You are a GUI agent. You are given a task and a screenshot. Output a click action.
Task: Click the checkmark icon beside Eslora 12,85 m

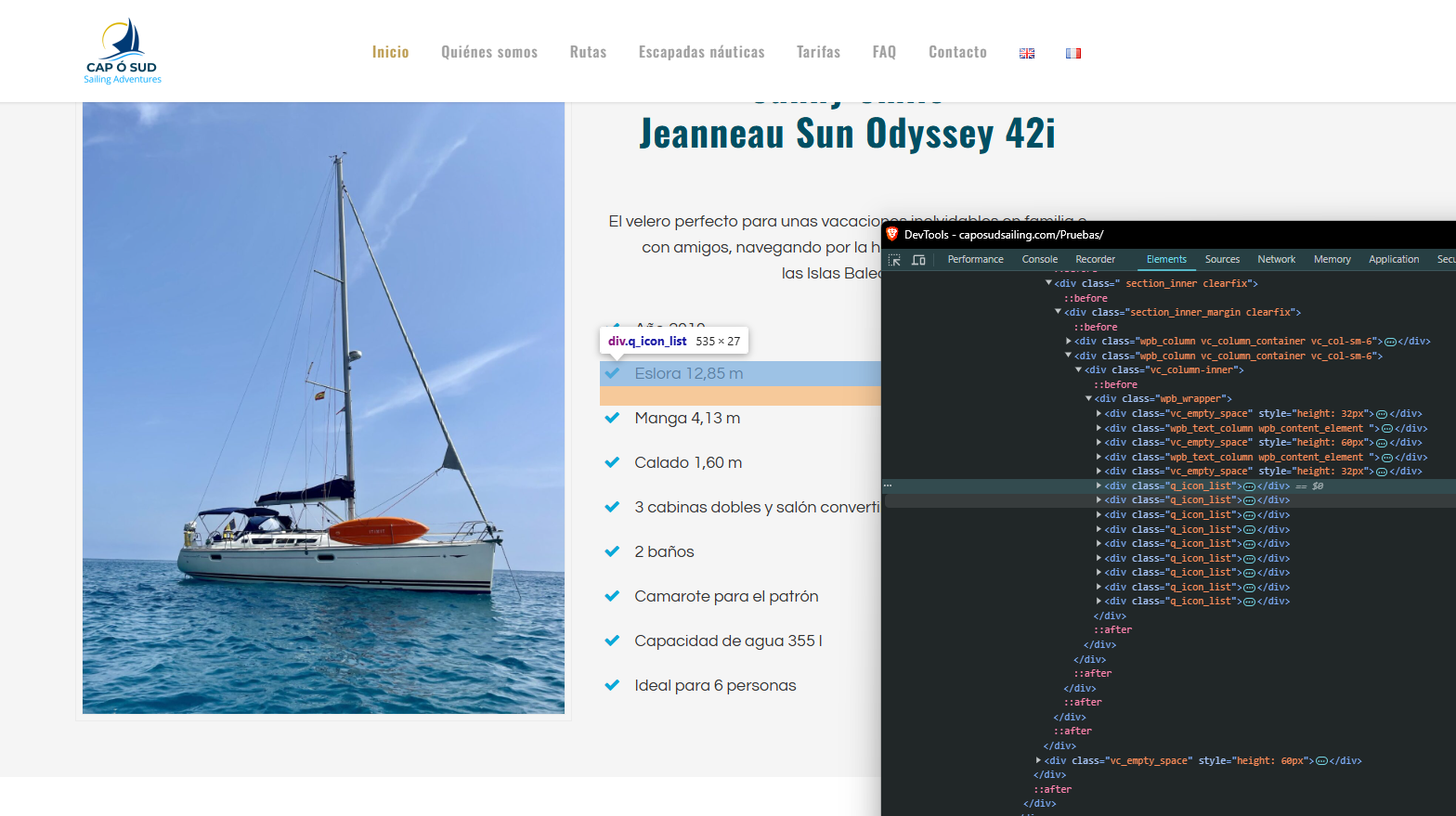[x=612, y=373]
